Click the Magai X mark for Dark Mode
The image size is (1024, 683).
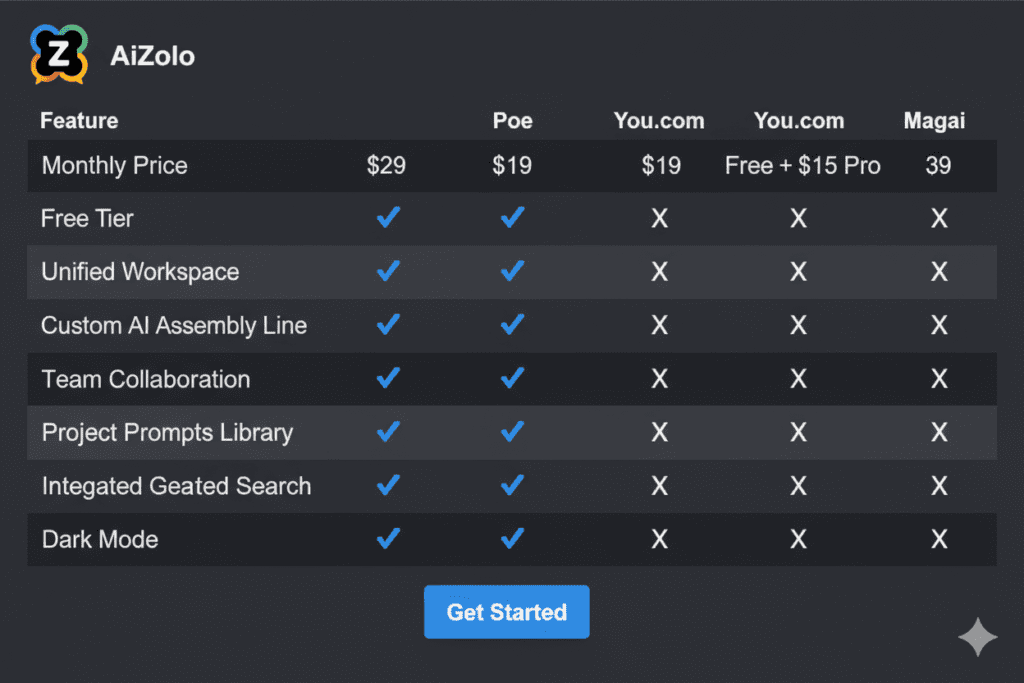(x=939, y=539)
